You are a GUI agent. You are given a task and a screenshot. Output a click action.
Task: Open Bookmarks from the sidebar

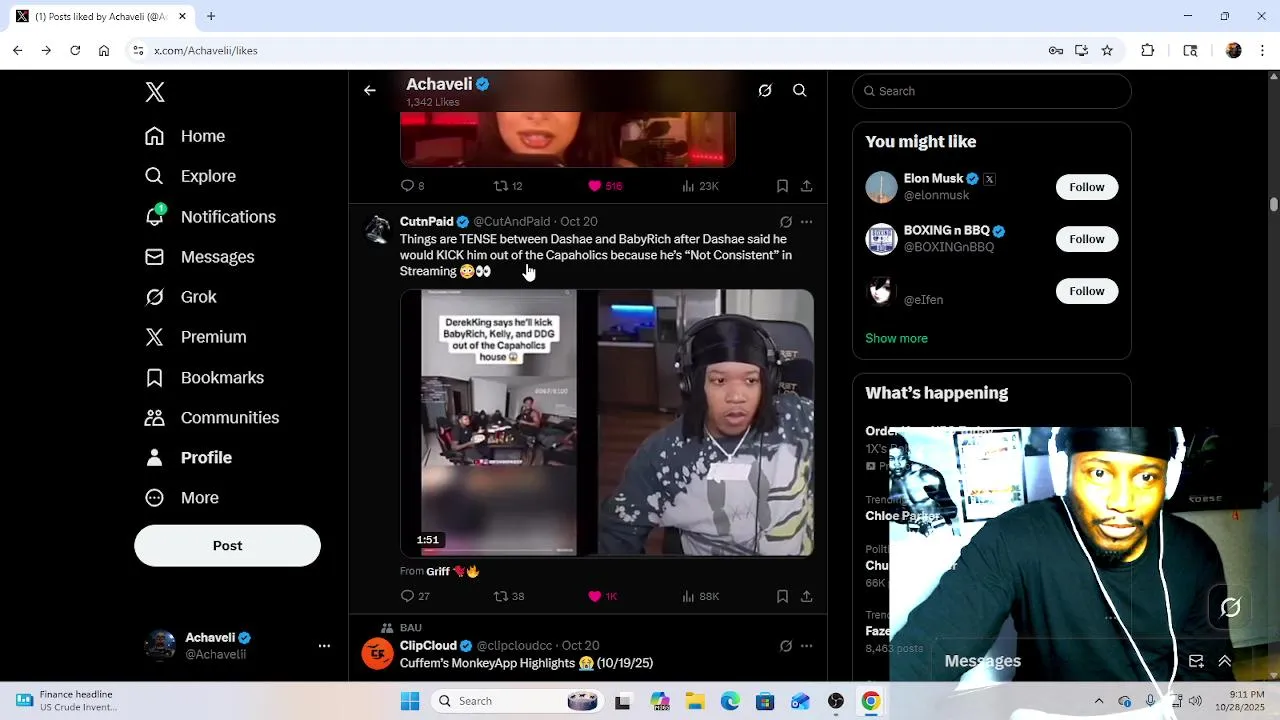point(204,378)
